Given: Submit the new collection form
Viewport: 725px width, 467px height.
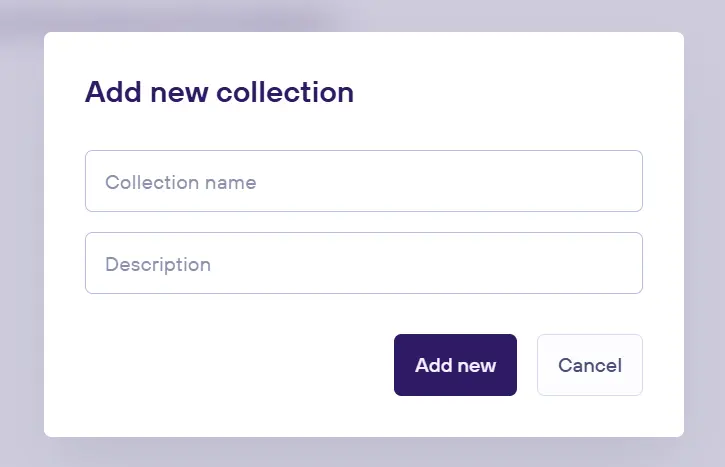Looking at the screenshot, I should click(x=455, y=365).
